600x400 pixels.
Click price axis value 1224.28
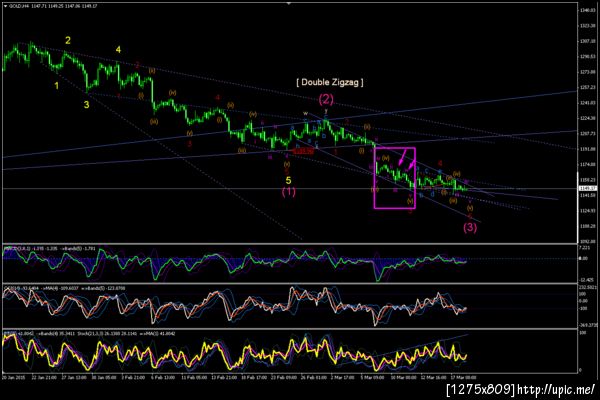pos(587,118)
